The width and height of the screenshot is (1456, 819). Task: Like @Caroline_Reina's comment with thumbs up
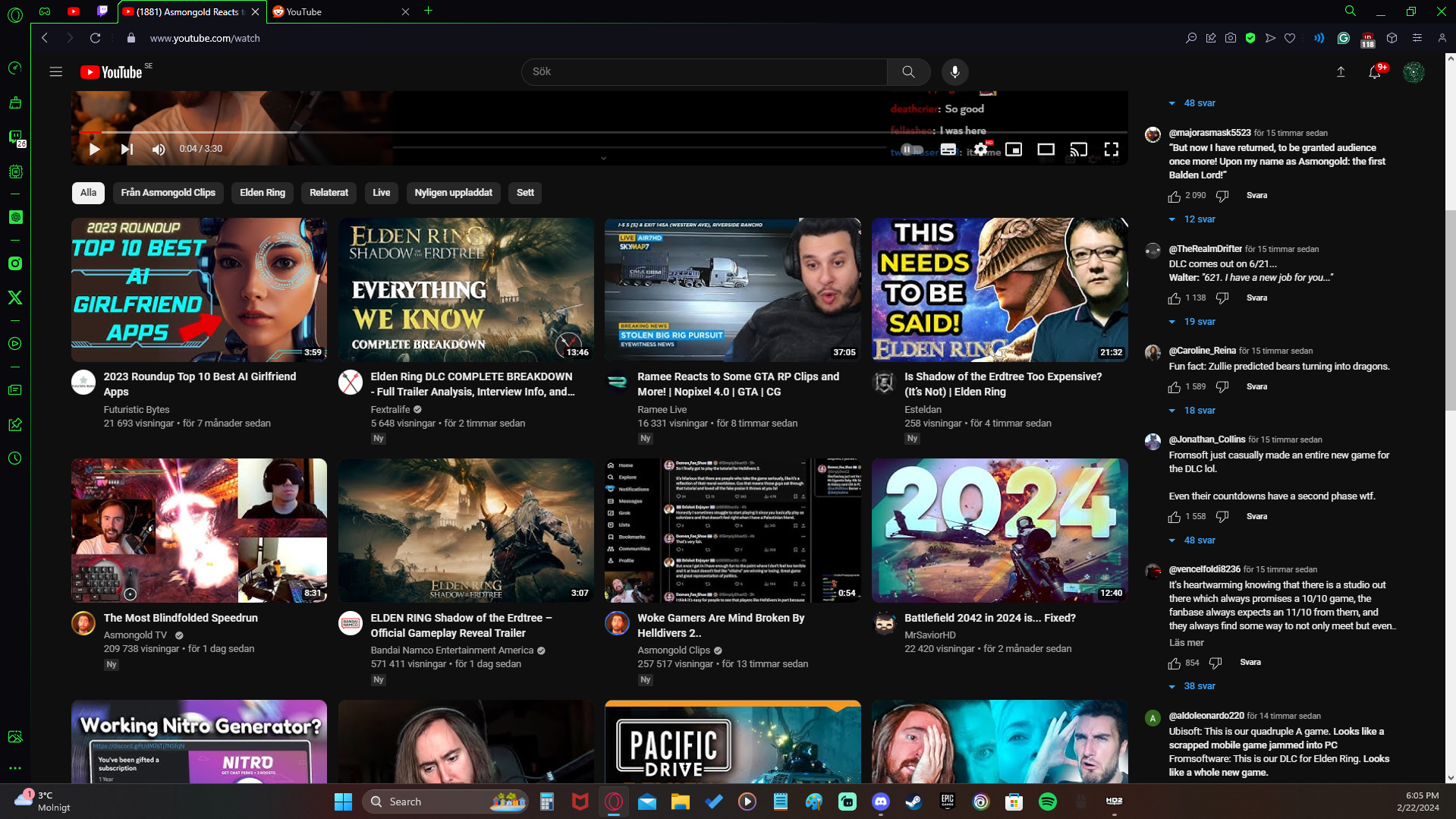[x=1175, y=387]
